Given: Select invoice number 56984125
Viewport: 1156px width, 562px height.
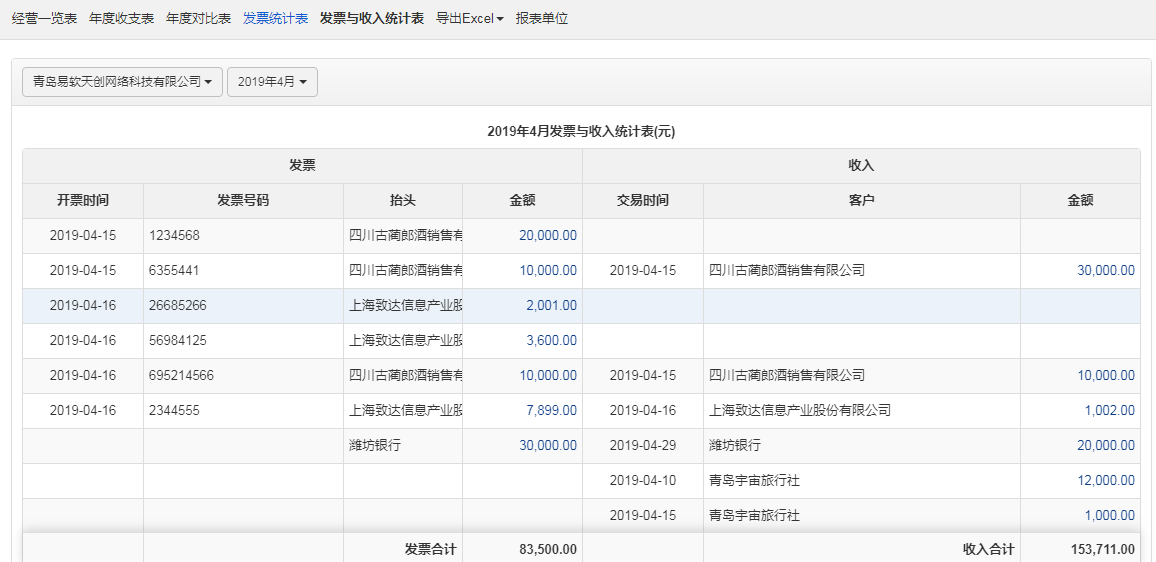Looking at the screenshot, I should pos(178,341).
